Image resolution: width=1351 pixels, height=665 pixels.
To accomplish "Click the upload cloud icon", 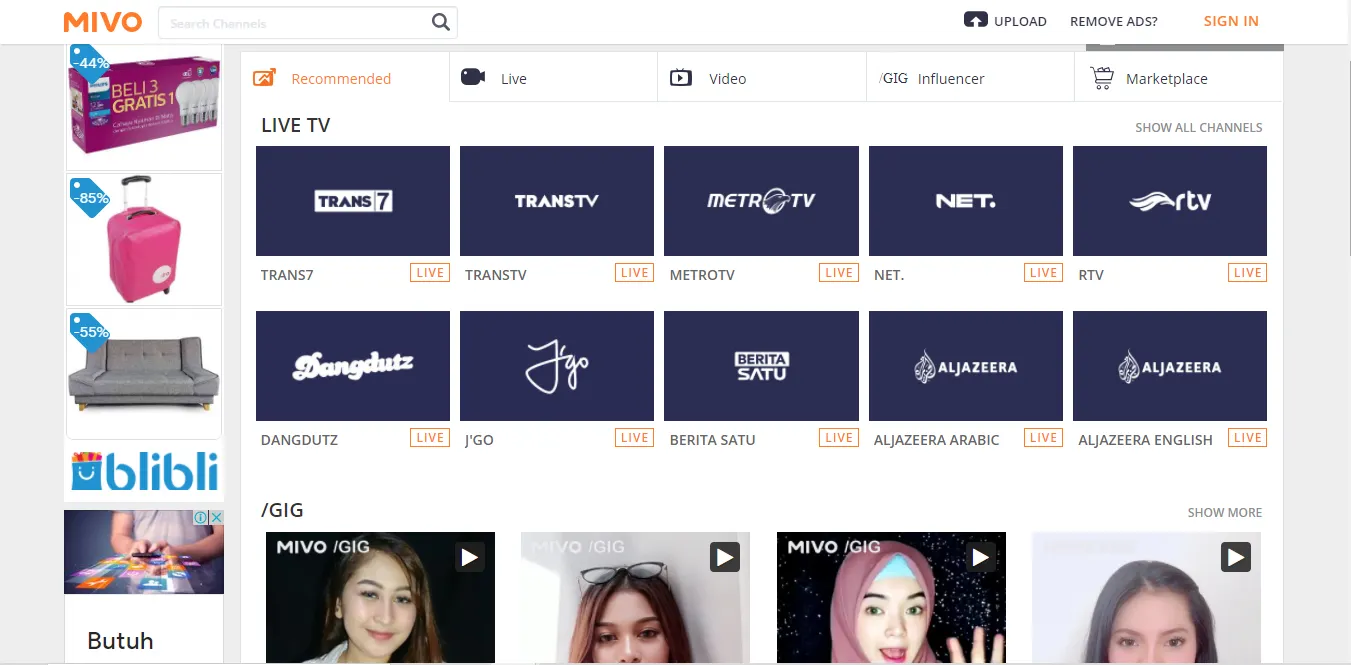I will coord(975,20).
